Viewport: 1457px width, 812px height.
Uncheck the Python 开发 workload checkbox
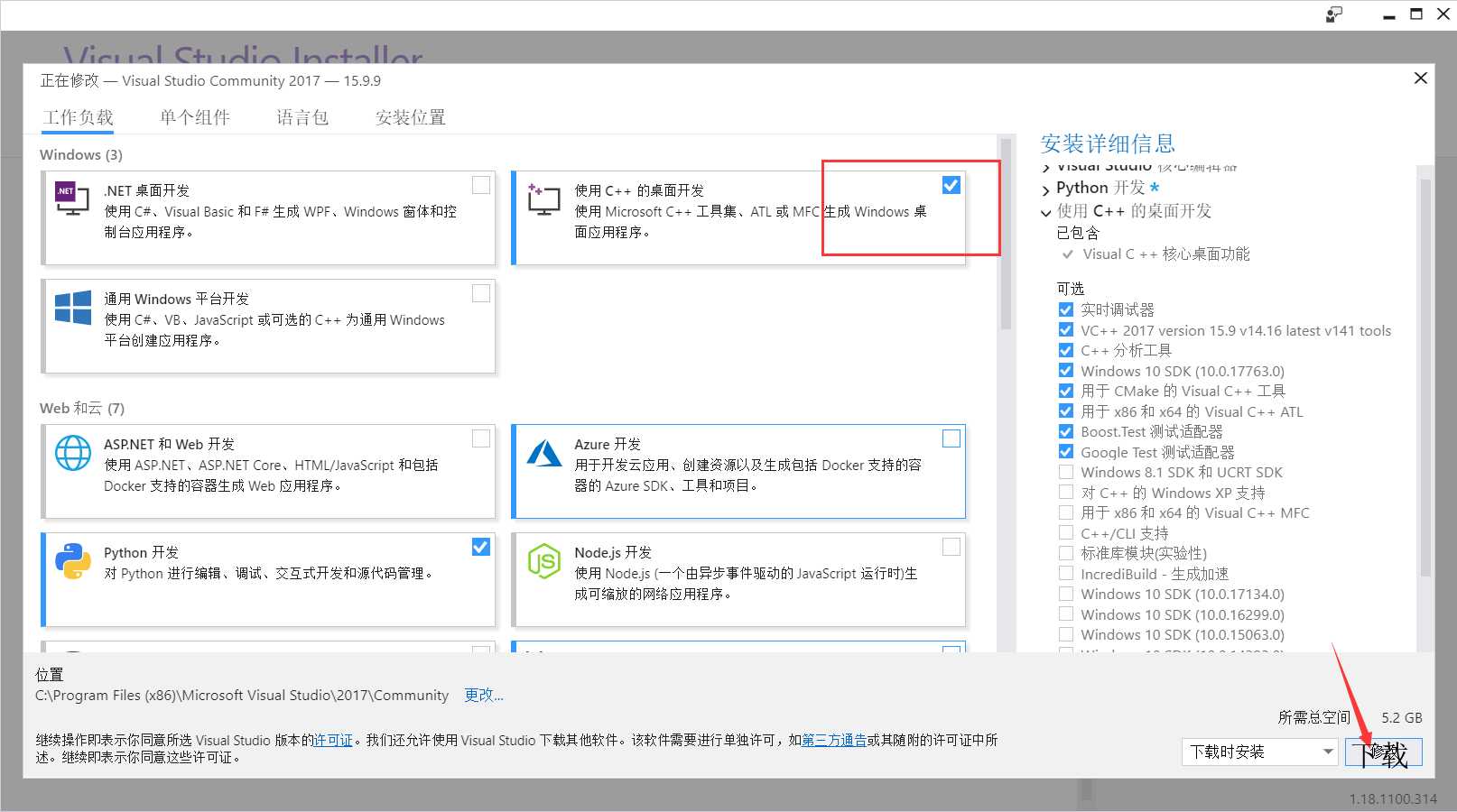click(x=481, y=547)
